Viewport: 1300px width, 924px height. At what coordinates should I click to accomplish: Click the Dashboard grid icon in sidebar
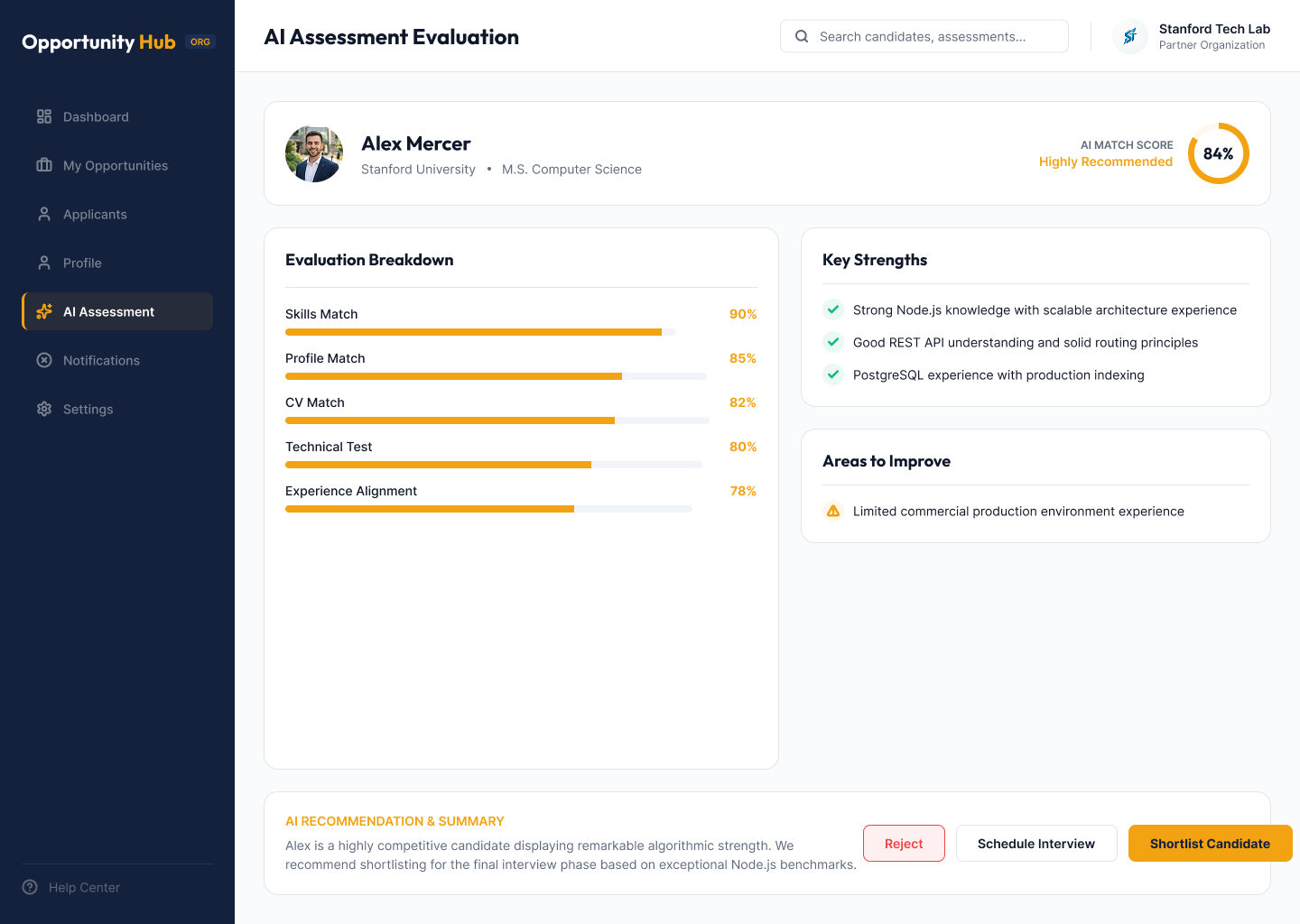[44, 116]
